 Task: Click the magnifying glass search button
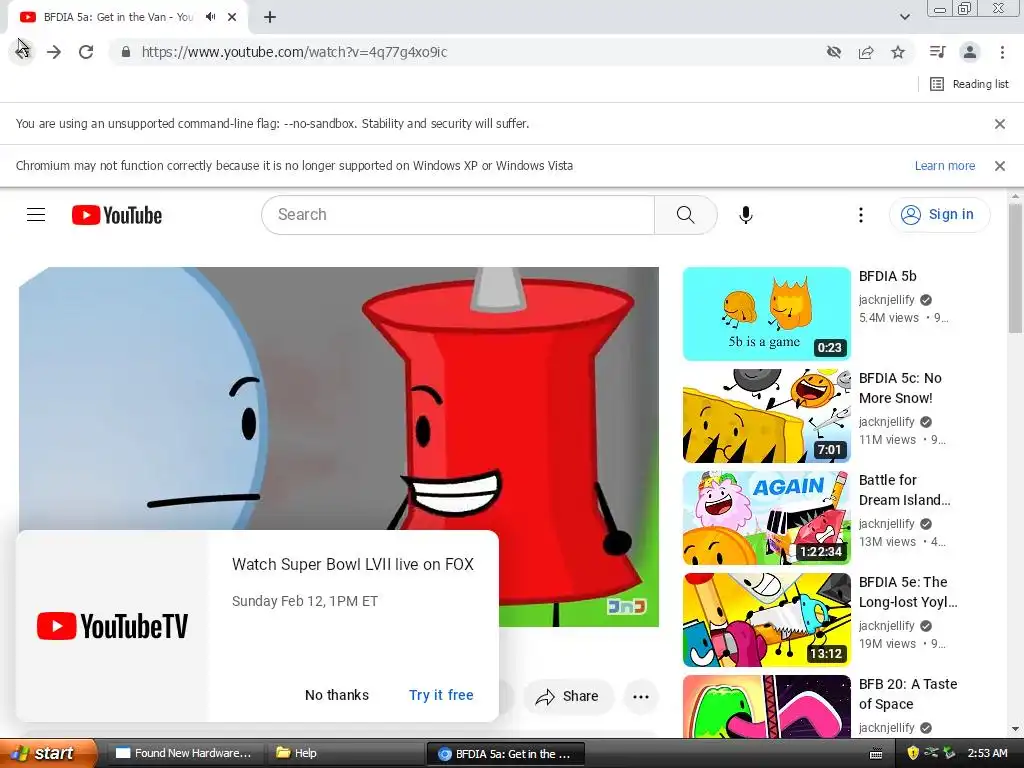coord(686,215)
